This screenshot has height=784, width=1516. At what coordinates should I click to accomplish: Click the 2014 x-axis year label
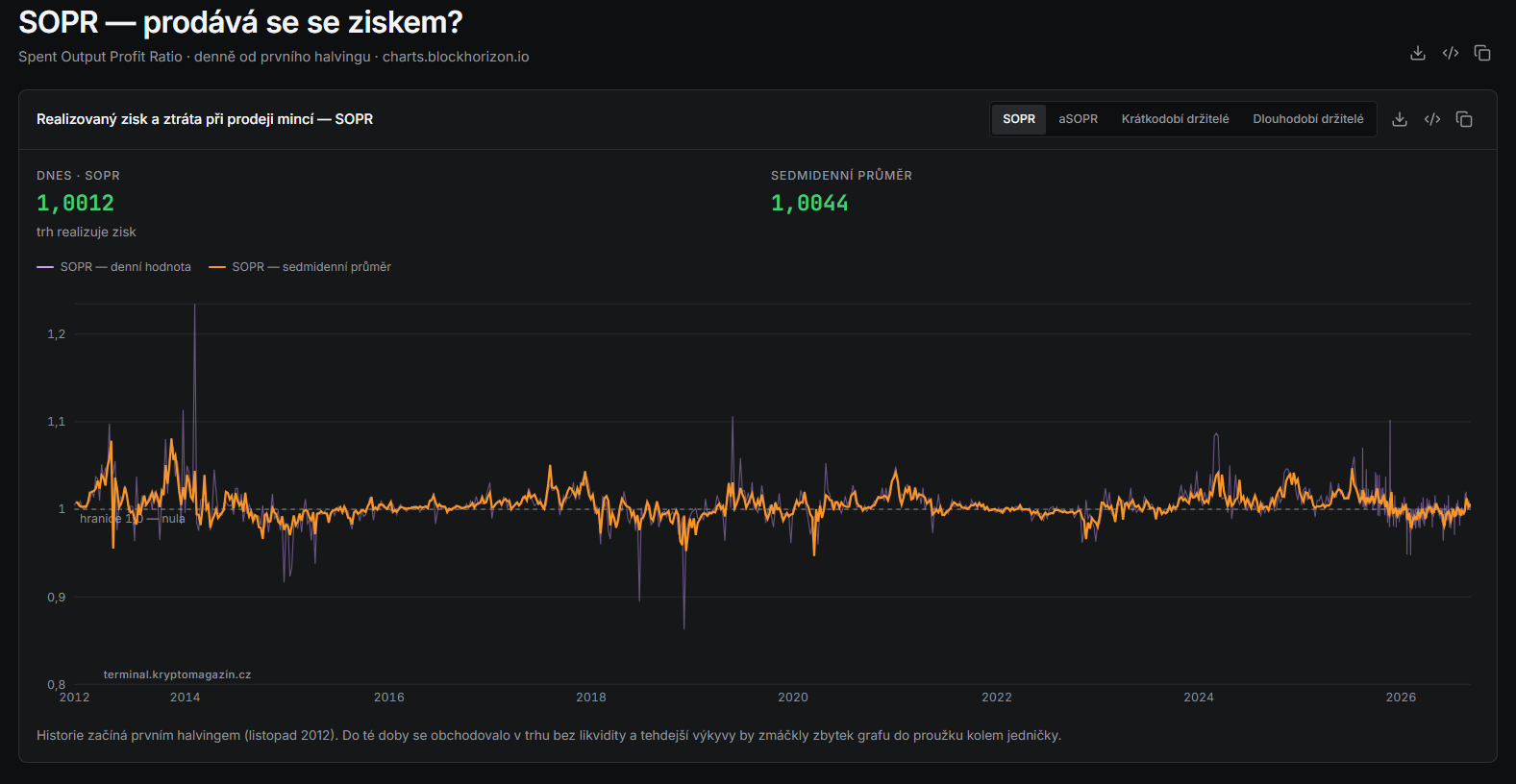(x=186, y=698)
